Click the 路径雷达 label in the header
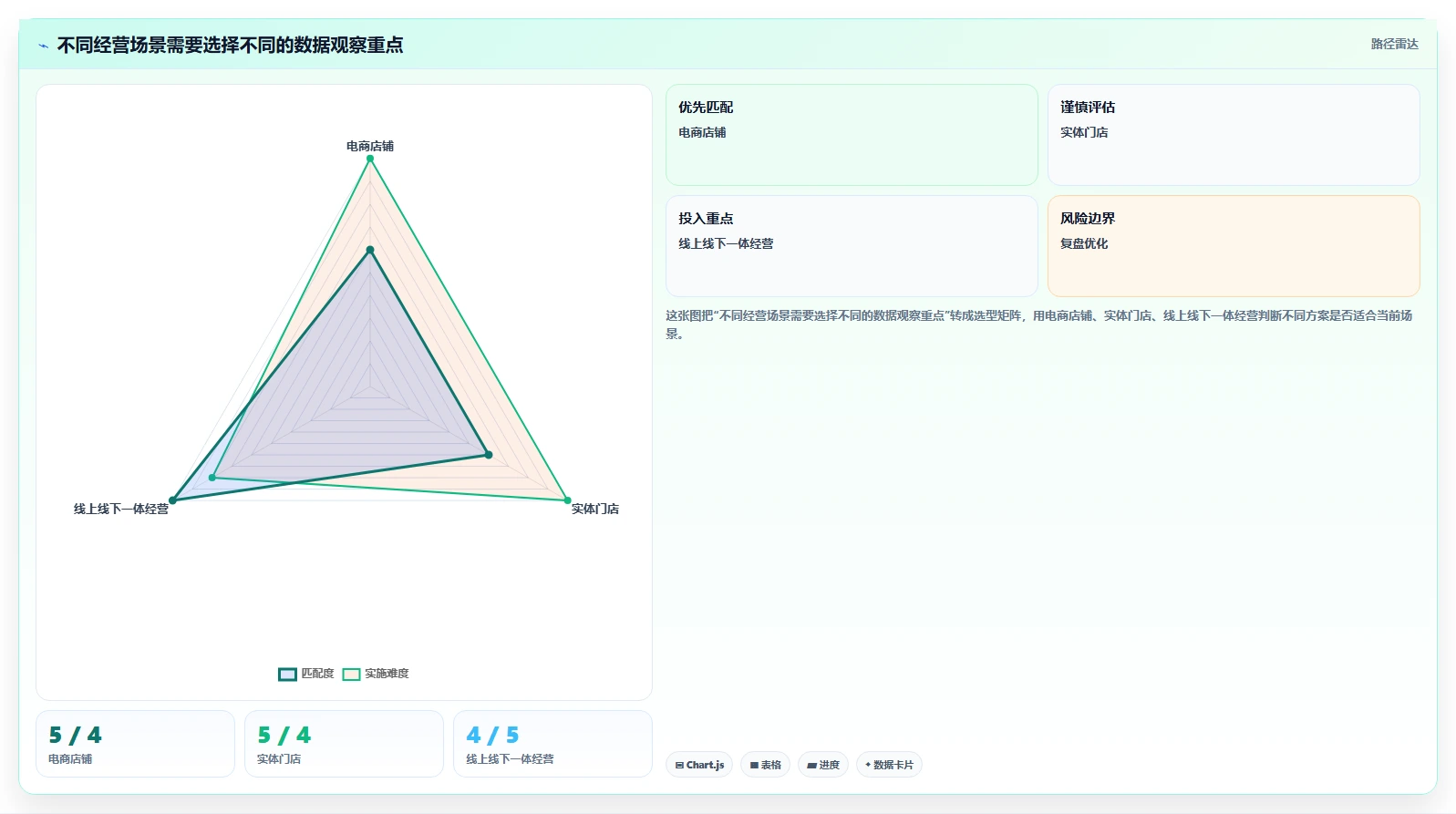This screenshot has height=814, width=1456. [1394, 44]
